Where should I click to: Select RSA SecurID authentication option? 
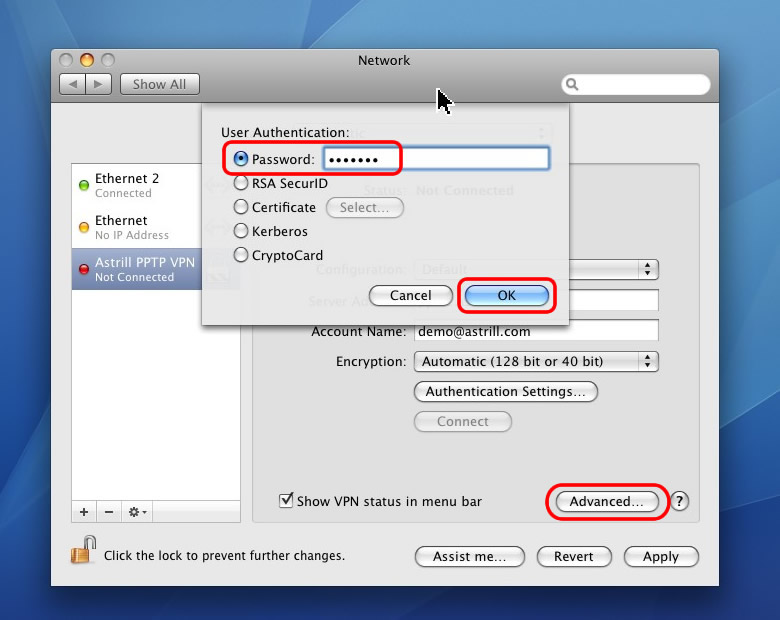click(x=240, y=183)
